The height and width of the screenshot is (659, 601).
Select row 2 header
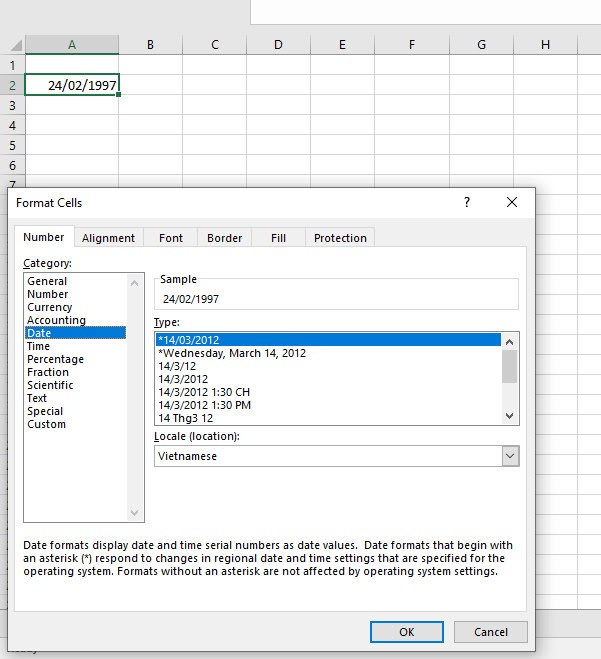tap(13, 85)
